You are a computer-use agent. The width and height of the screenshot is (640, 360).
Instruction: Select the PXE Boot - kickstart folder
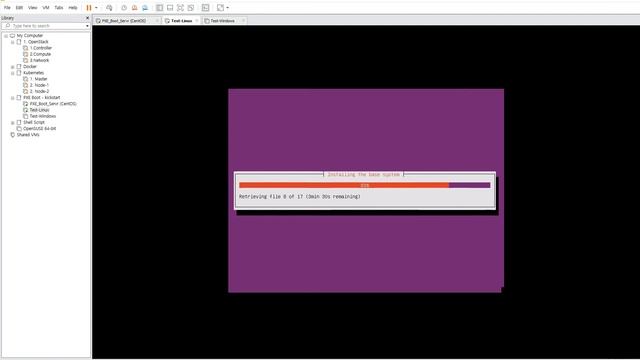(42, 98)
